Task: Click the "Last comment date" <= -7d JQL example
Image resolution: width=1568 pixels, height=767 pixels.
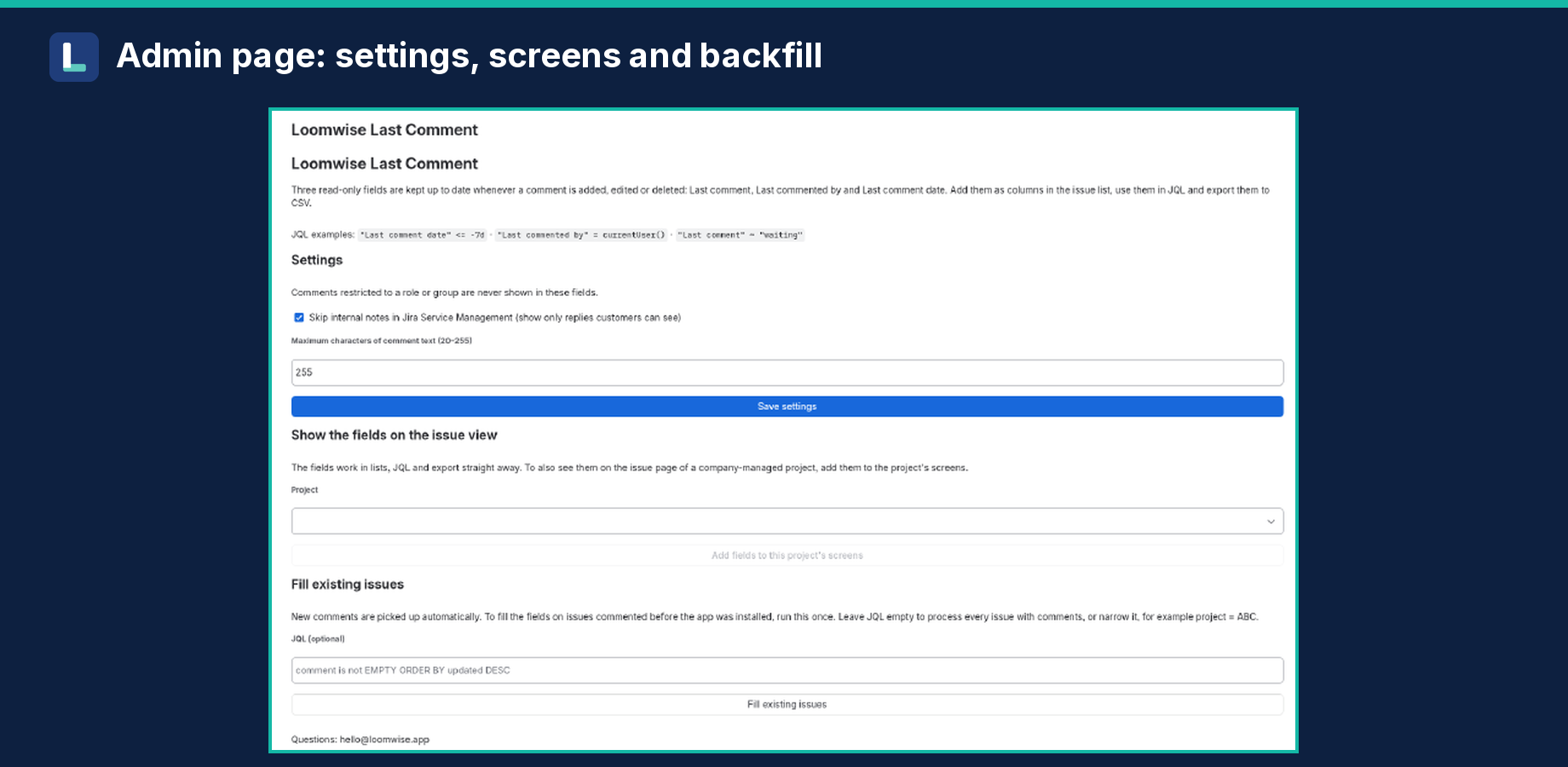Action: [x=423, y=235]
